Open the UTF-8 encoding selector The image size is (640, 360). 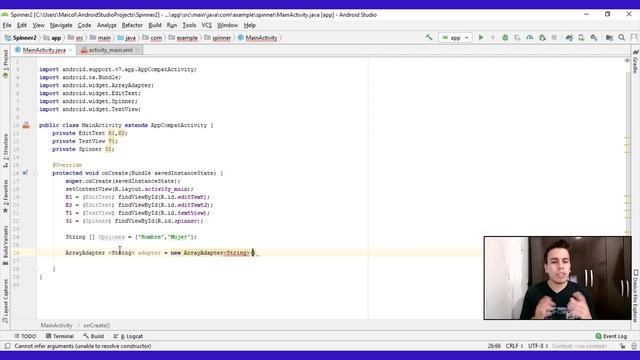[x=538, y=346]
